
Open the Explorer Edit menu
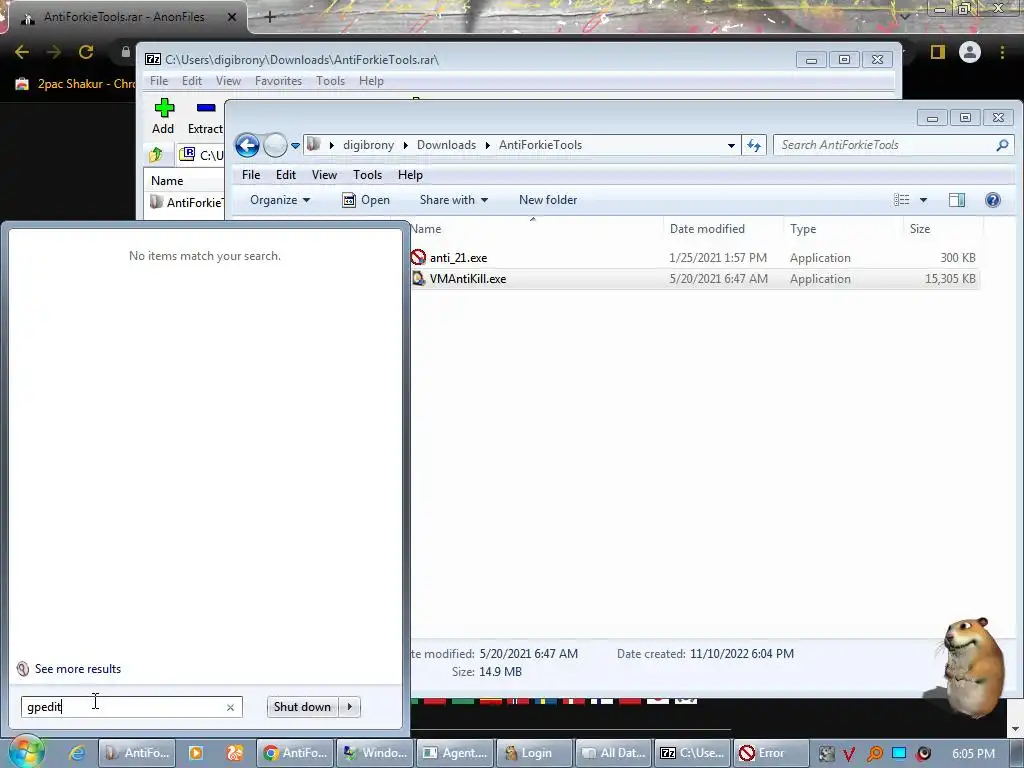click(x=285, y=175)
